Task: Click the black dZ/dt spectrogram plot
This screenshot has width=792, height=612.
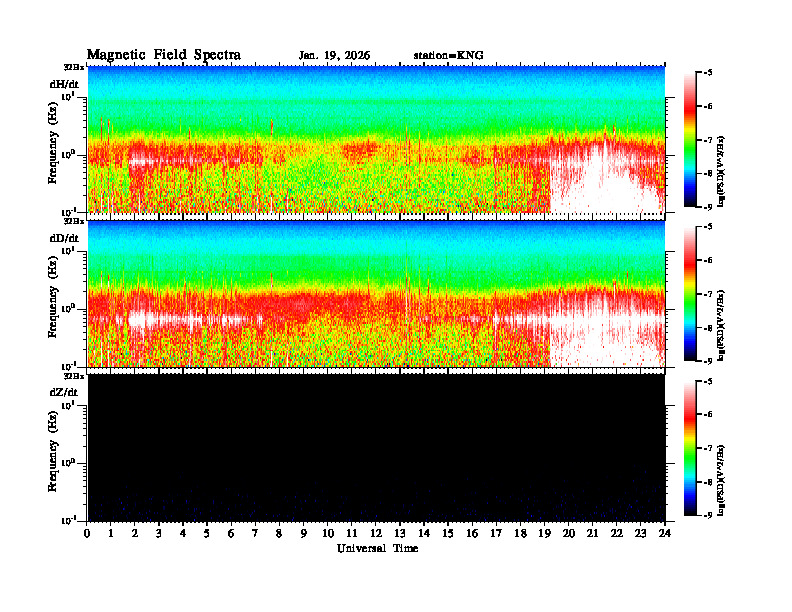Action: pos(376,448)
